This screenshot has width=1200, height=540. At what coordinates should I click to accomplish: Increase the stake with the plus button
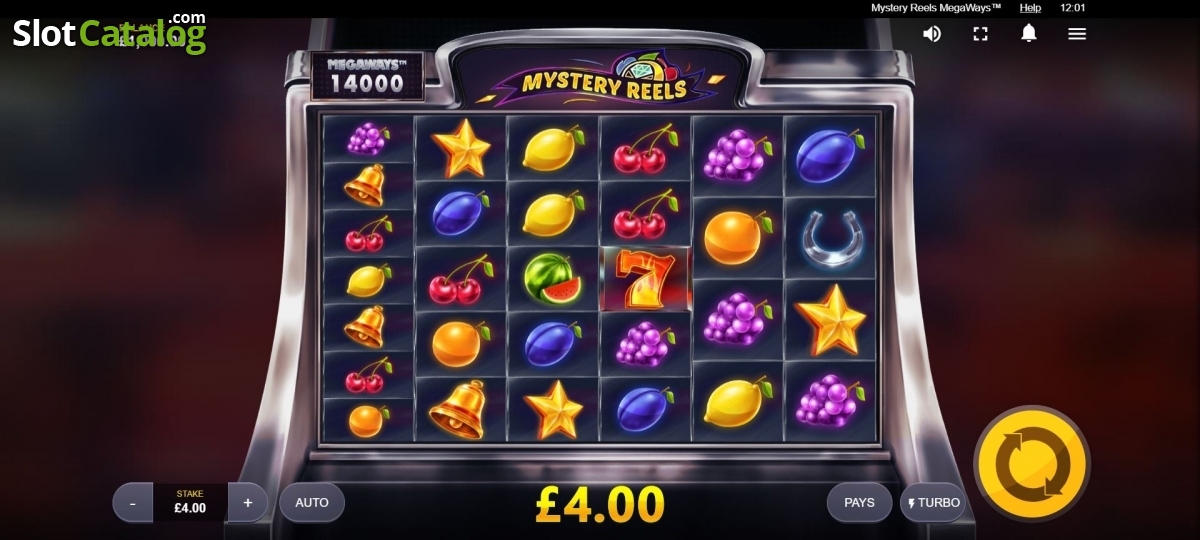coord(248,503)
